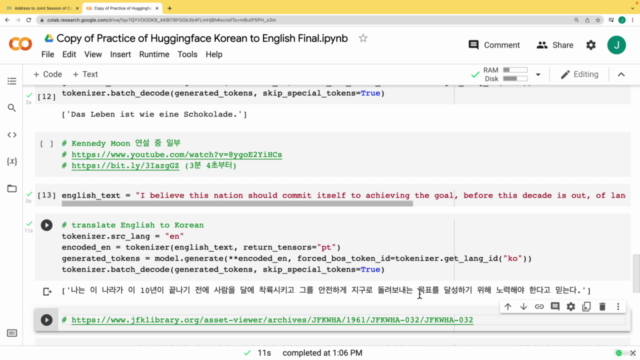Move the selected cell up
The image size is (640, 360).
(x=508, y=307)
